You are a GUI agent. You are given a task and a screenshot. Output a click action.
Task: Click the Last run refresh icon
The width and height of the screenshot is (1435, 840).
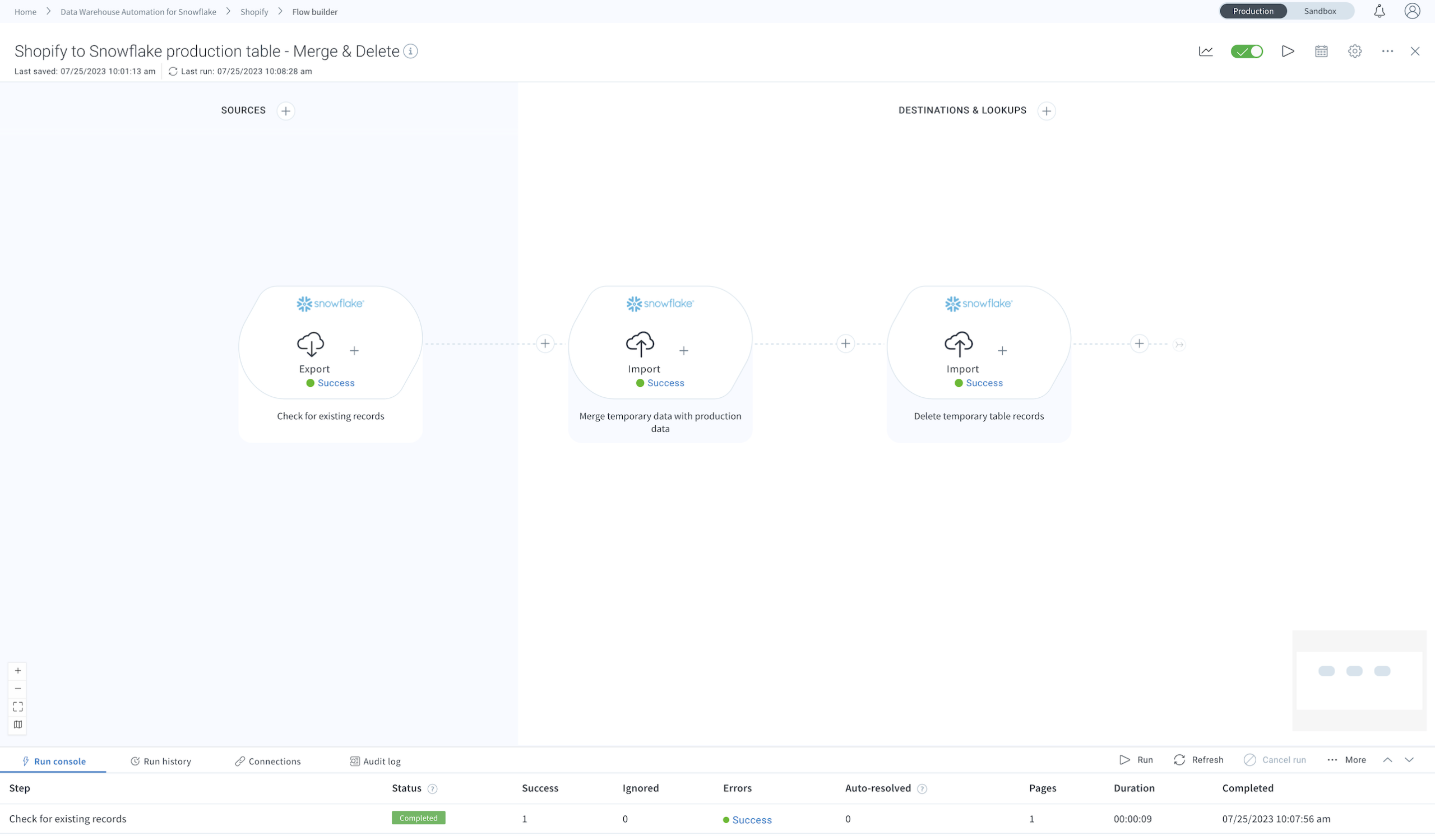[x=173, y=72]
